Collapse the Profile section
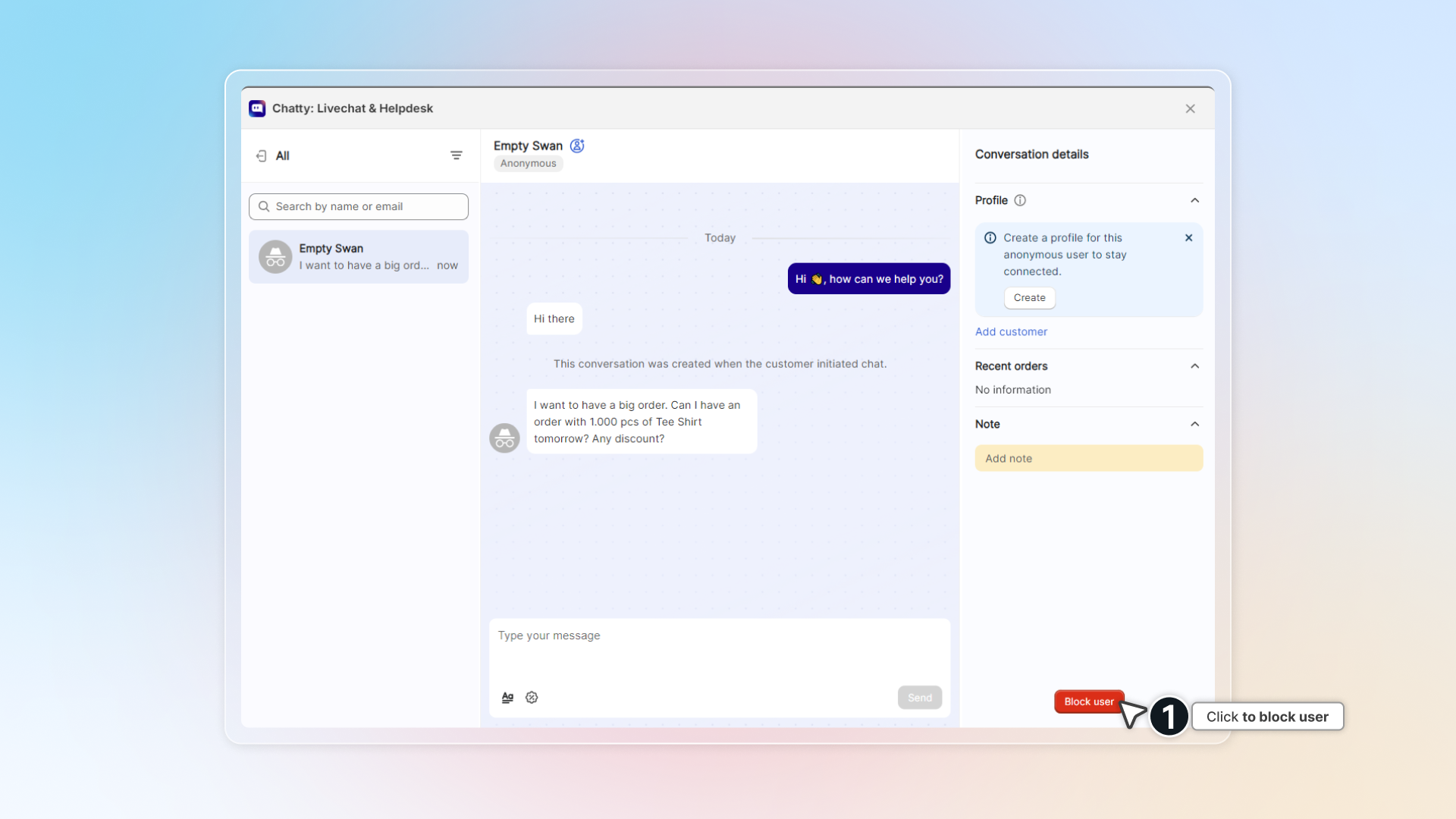 point(1194,200)
